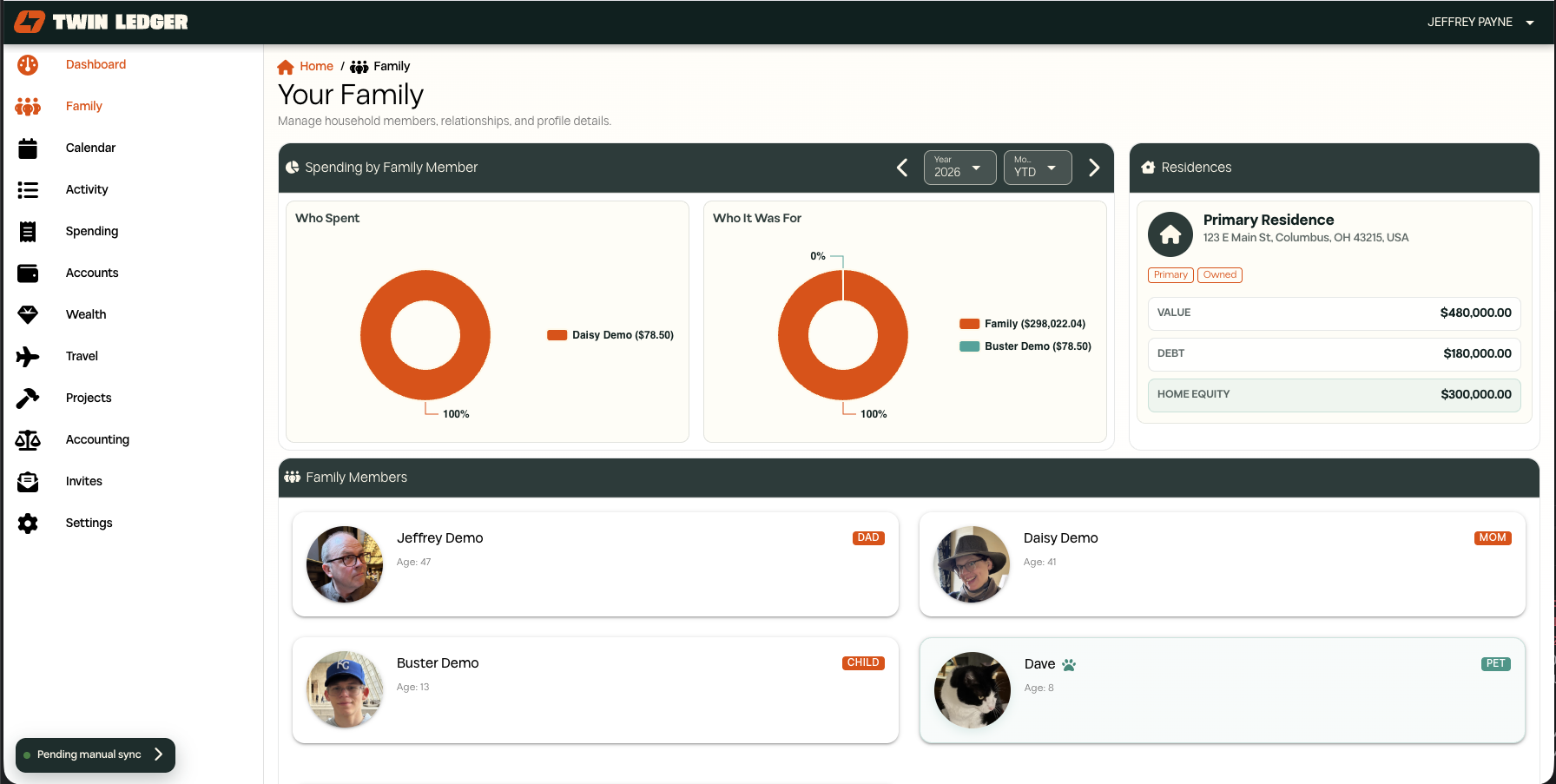
Task: Click the Invites envelope icon in sidebar
Action: coord(28,482)
